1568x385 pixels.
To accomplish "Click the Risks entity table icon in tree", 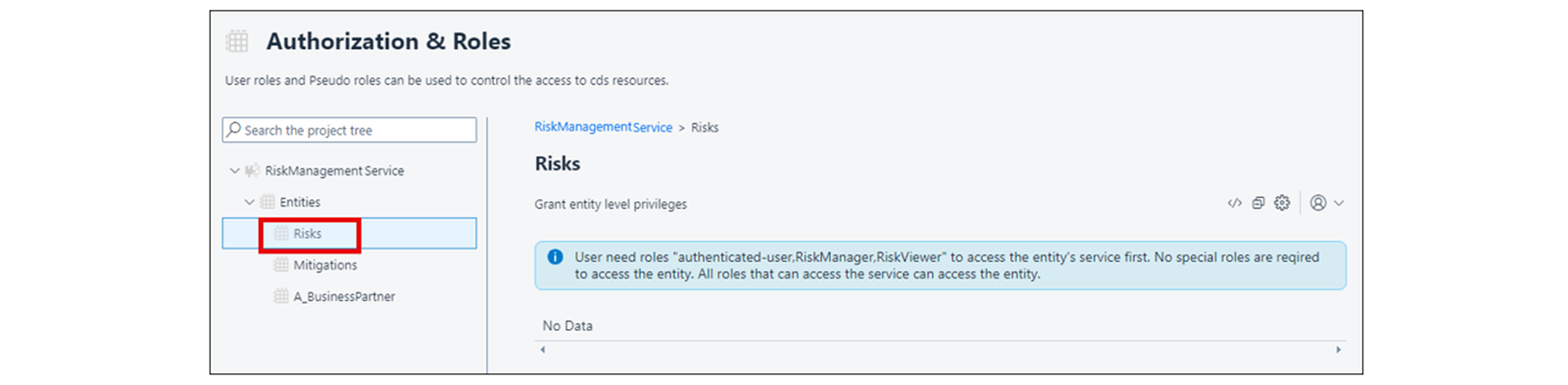I will 281,233.
